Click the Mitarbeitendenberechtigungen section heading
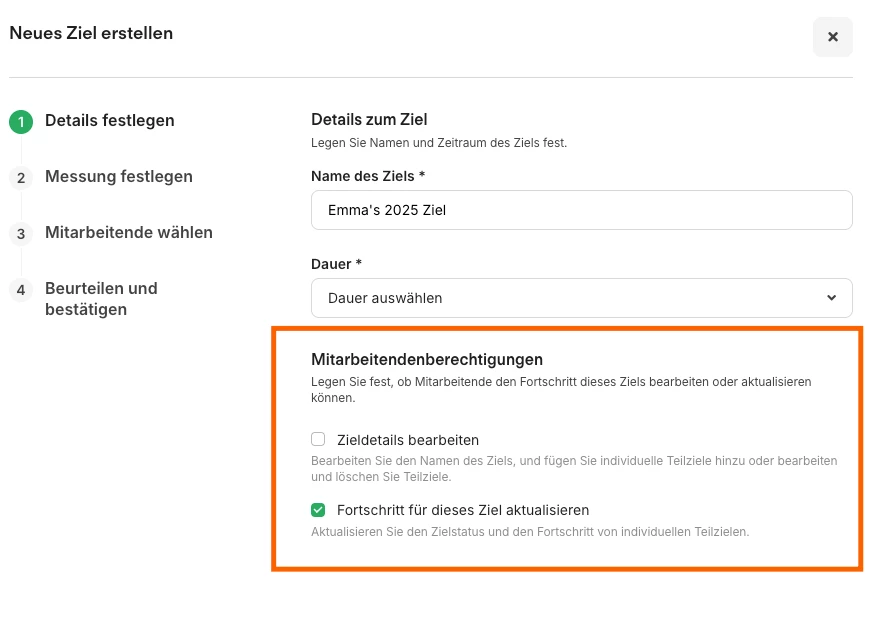879x636 pixels. [427, 359]
